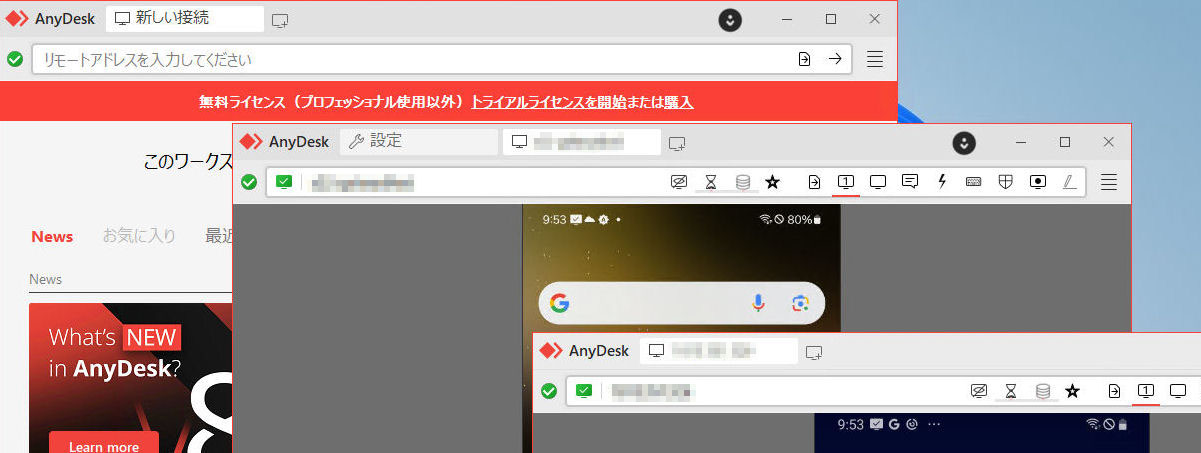Open the What's NEW in AnyDesk news thumbnail
The height and width of the screenshot is (453, 1201).
point(131,378)
